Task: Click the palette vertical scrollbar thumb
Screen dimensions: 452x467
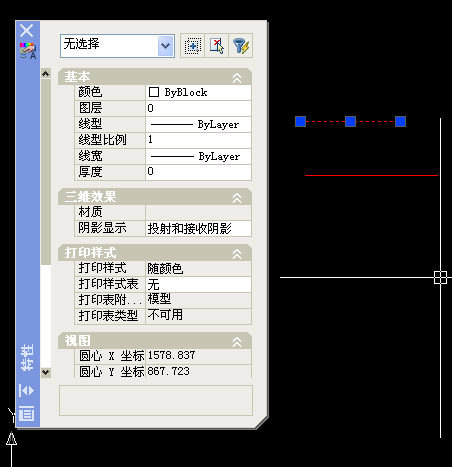Action: click(46, 172)
